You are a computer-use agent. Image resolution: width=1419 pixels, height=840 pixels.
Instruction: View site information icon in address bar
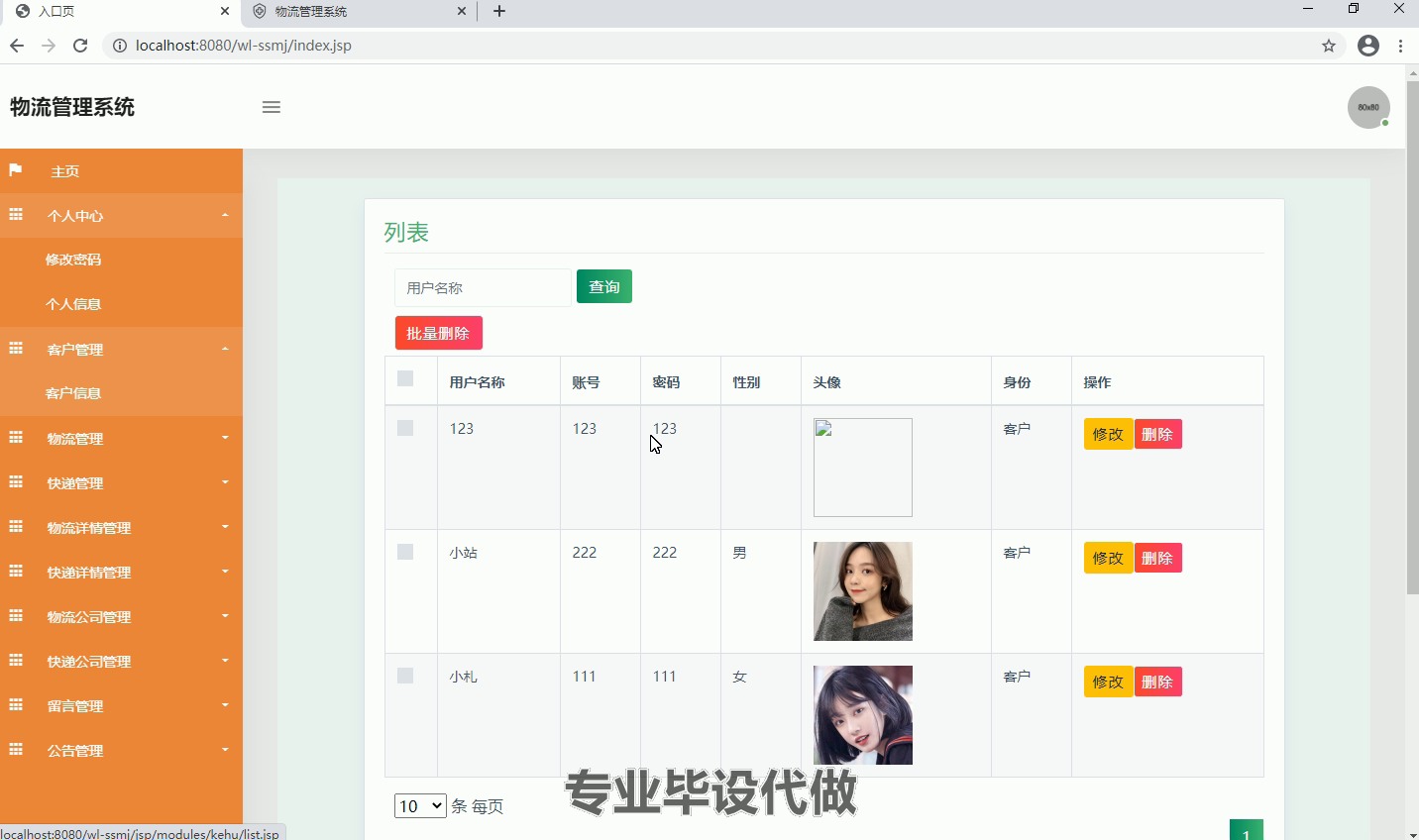click(119, 46)
